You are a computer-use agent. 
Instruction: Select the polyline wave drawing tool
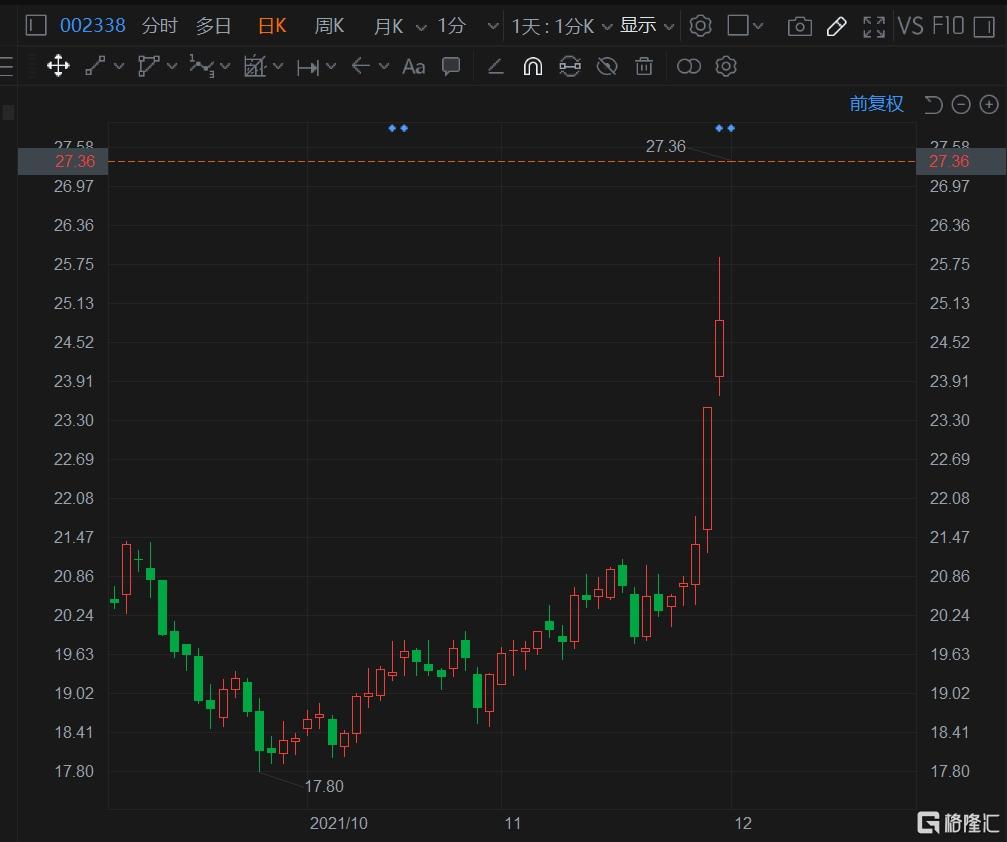[202, 66]
